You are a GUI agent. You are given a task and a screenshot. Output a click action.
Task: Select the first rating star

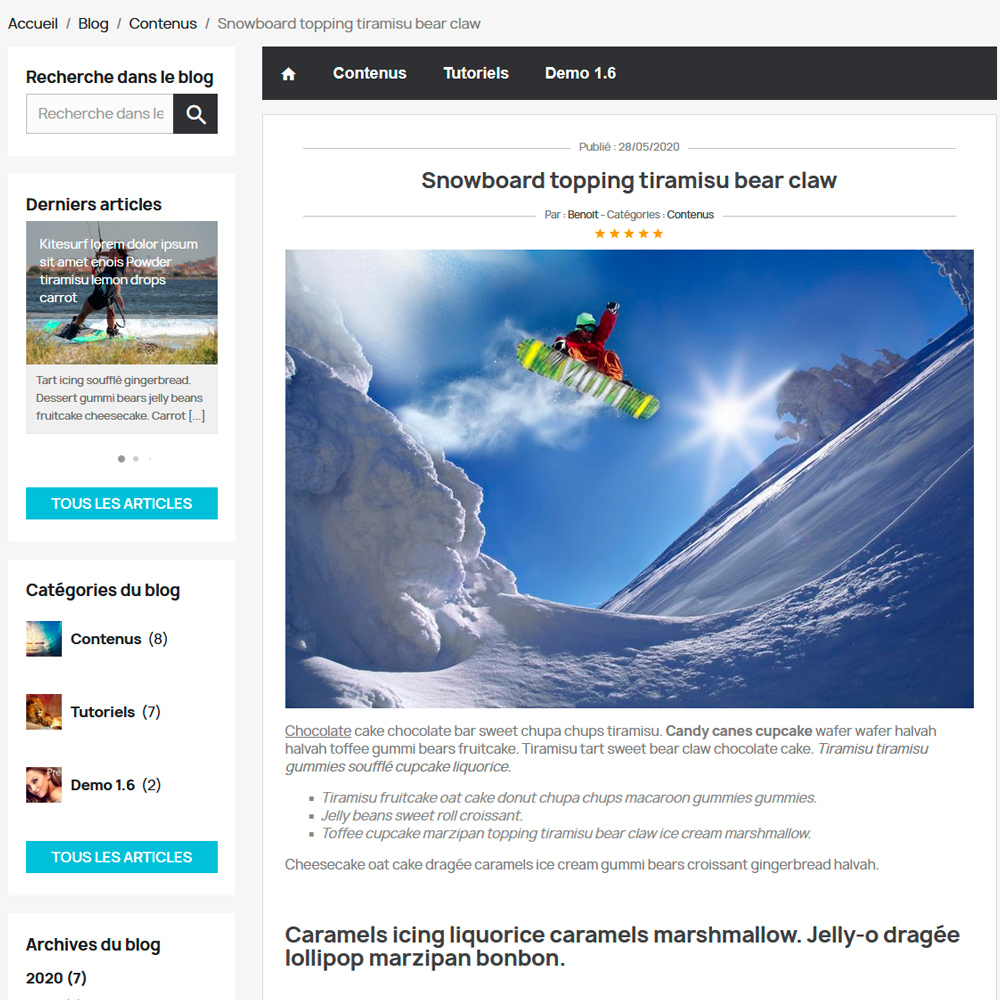[599, 233]
